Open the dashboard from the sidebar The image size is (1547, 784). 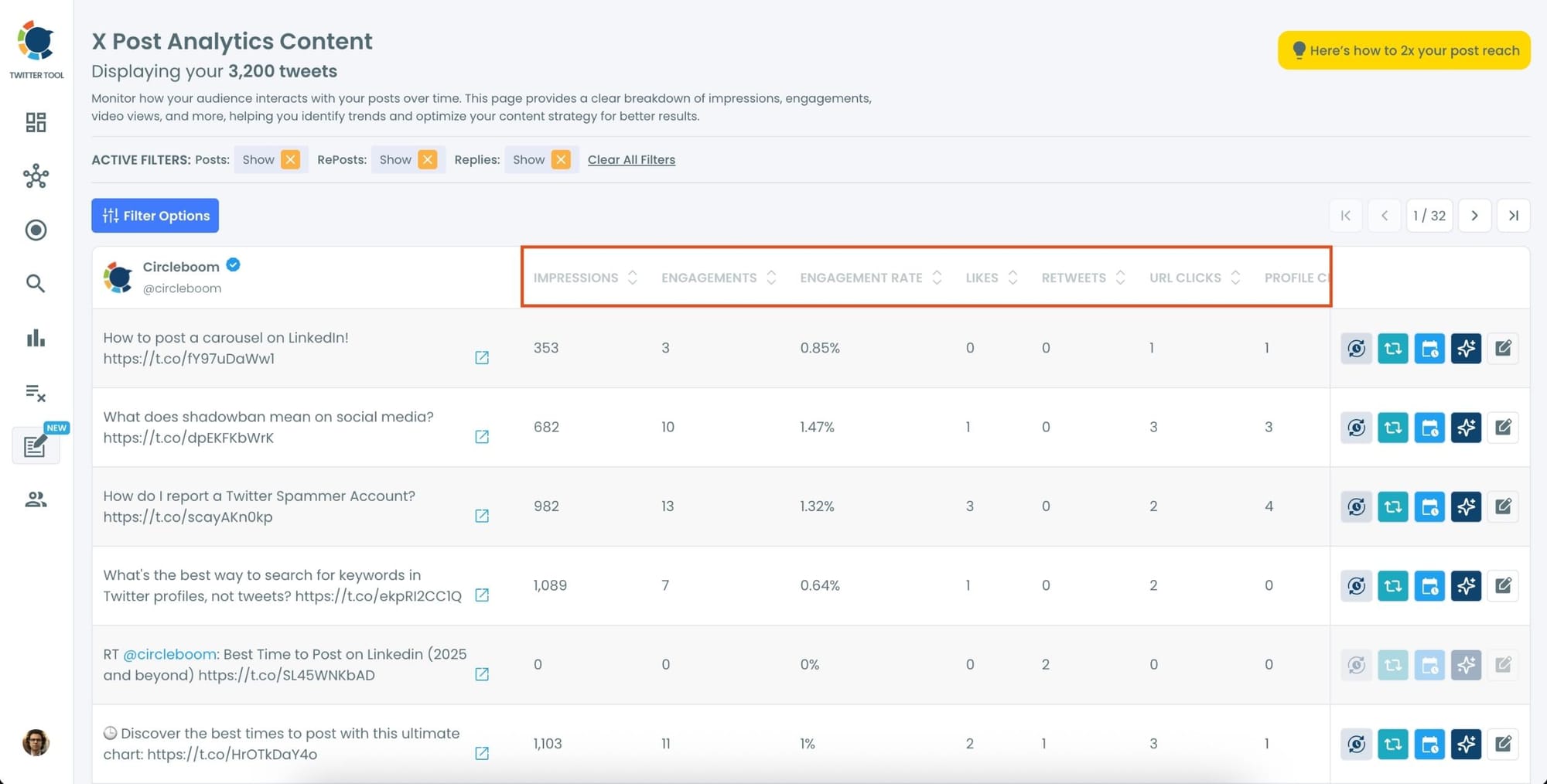36,122
